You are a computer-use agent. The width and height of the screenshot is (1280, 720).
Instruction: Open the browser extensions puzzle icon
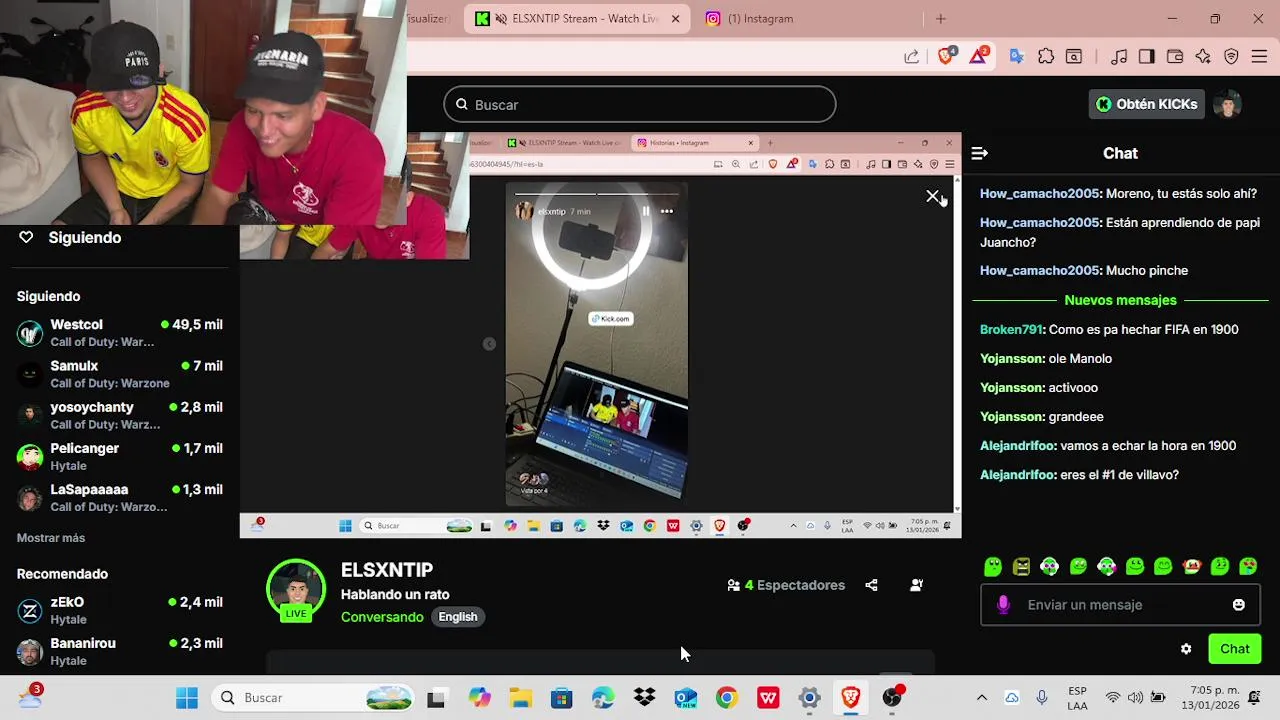1046,57
